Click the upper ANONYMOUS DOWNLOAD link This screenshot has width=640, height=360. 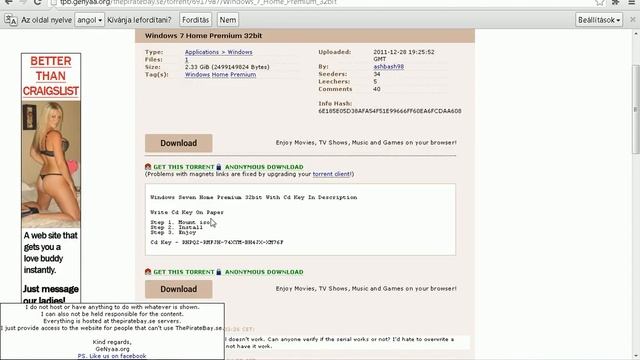pyautogui.click(x=264, y=167)
